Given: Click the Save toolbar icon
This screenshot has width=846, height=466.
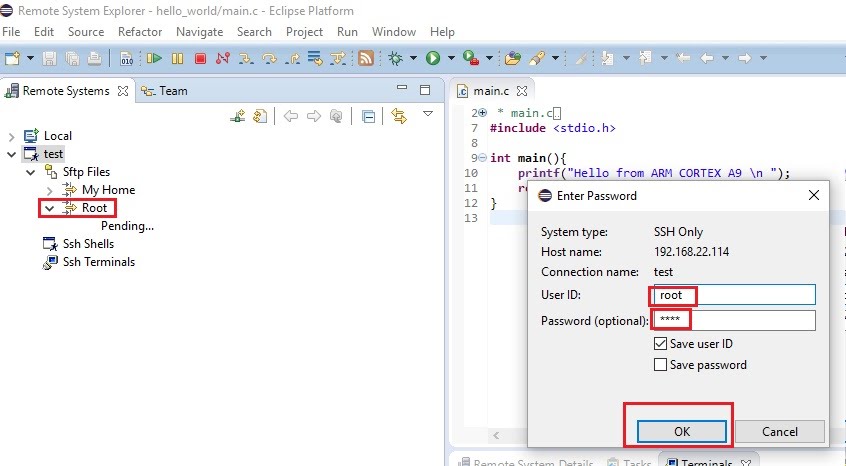Looking at the screenshot, I should [50, 58].
